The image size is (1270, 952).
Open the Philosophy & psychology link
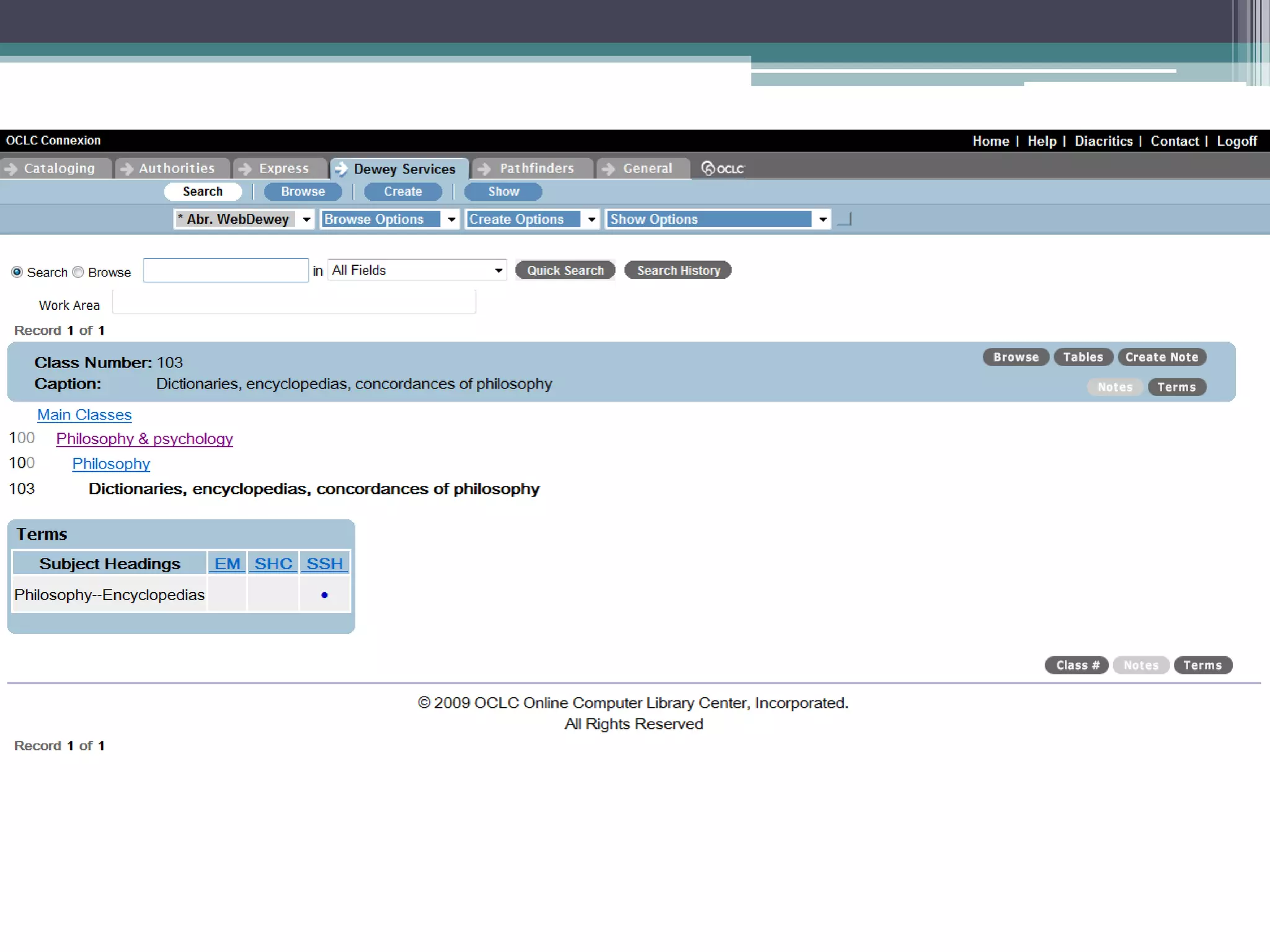tap(144, 439)
